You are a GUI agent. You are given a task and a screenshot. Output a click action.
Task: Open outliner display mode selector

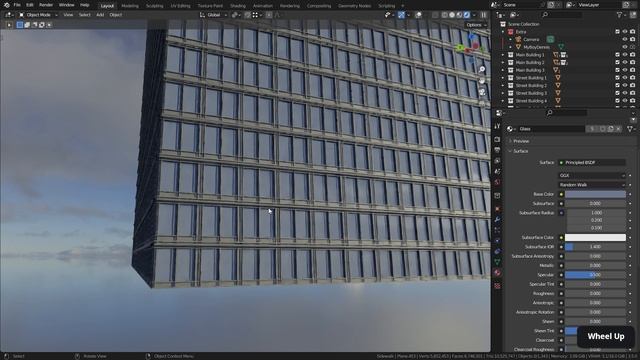pyautogui.click(x=514, y=15)
